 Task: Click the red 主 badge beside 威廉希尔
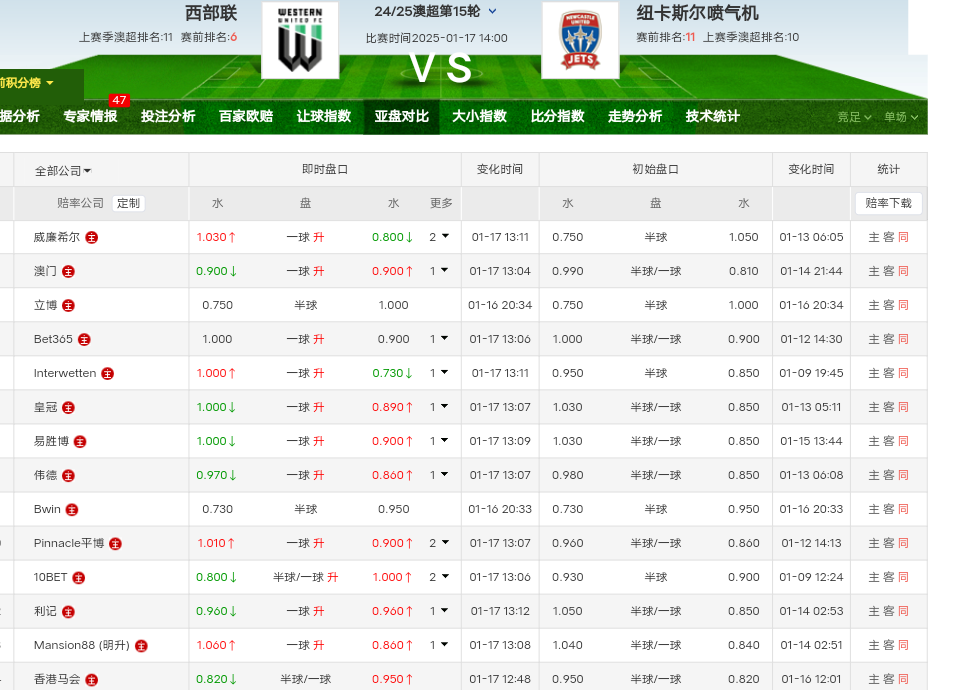(x=91, y=237)
